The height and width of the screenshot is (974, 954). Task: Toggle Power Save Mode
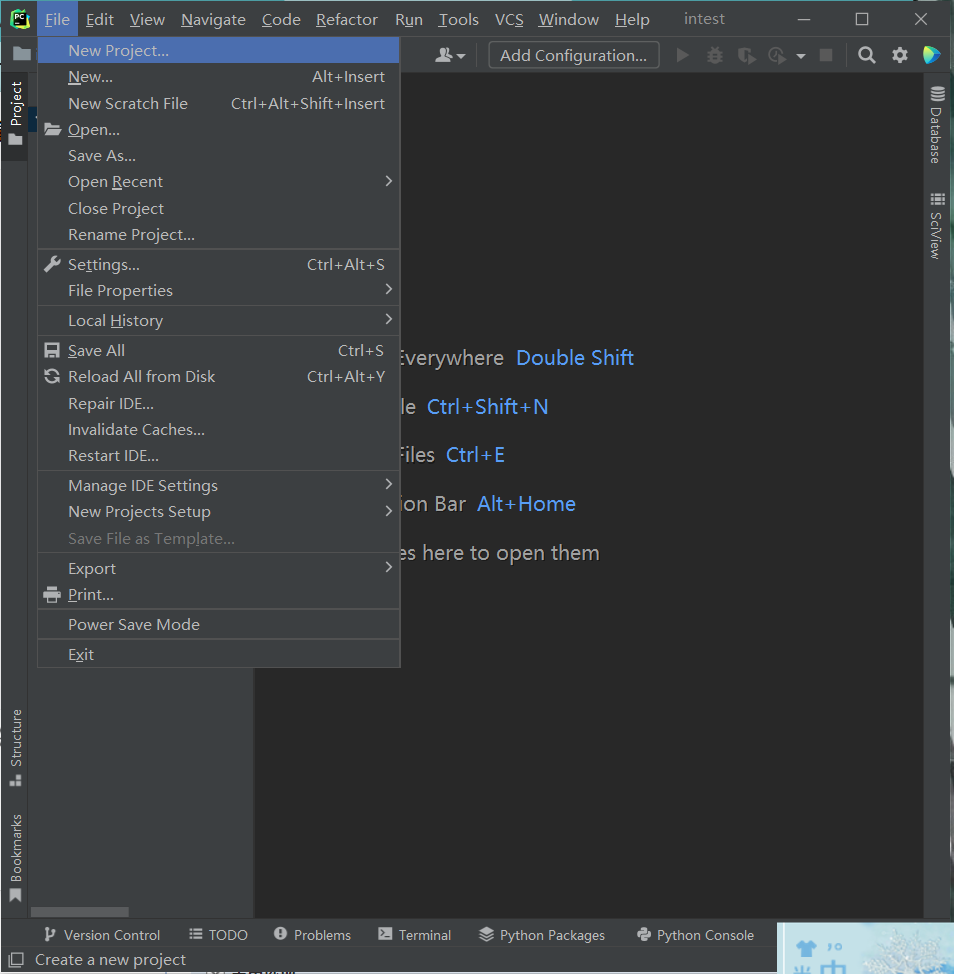tap(218, 624)
